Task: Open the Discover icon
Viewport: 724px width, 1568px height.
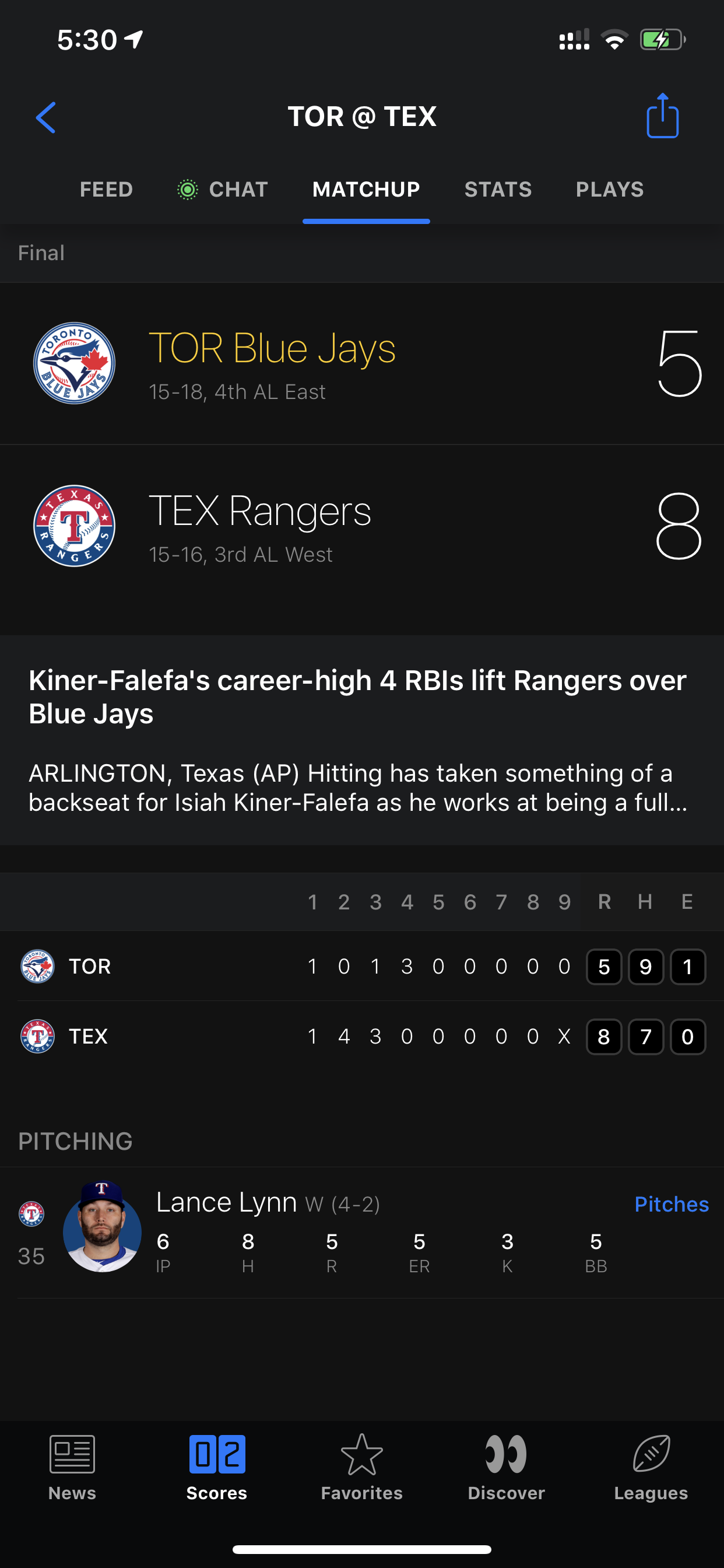Action: pos(505,1455)
